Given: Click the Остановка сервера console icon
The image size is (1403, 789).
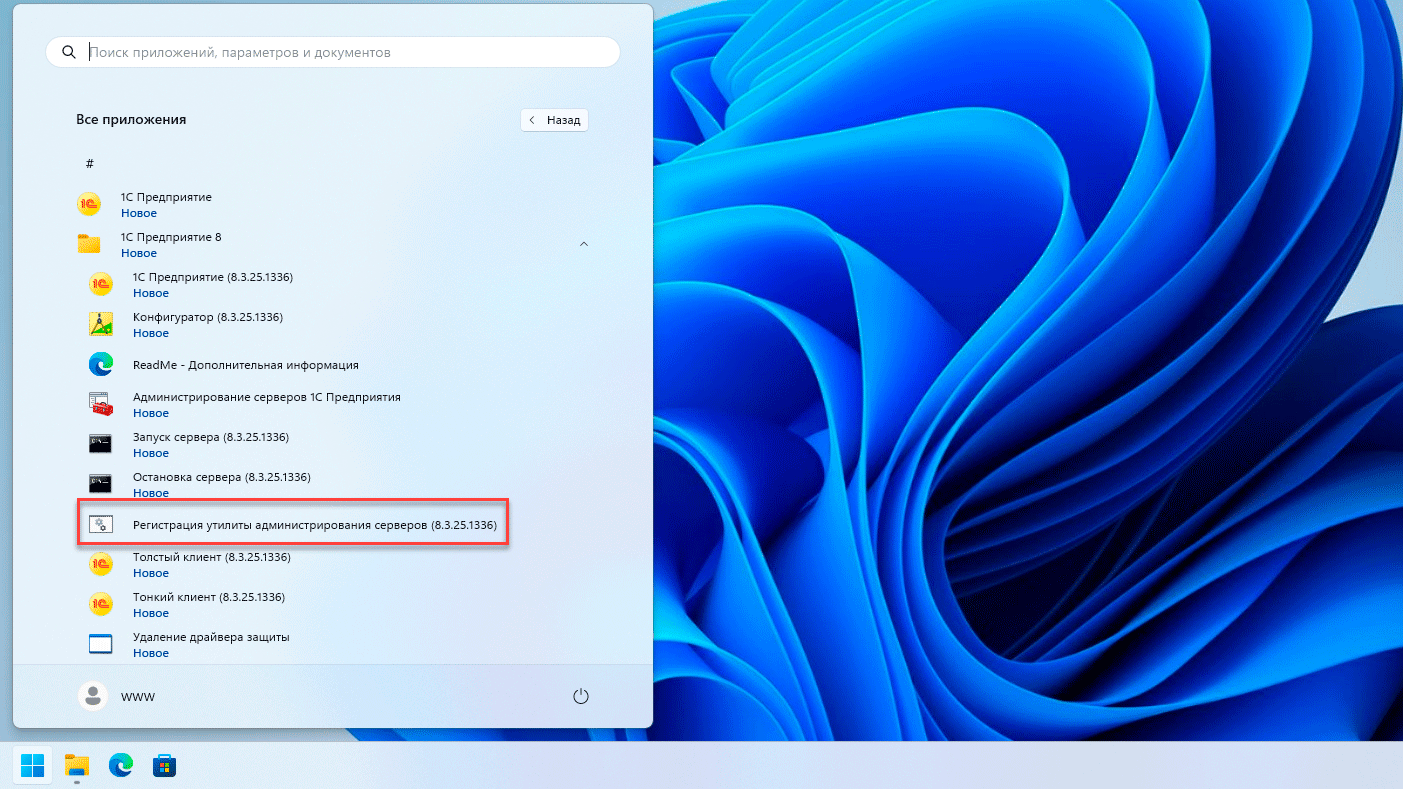Looking at the screenshot, I should (x=101, y=484).
